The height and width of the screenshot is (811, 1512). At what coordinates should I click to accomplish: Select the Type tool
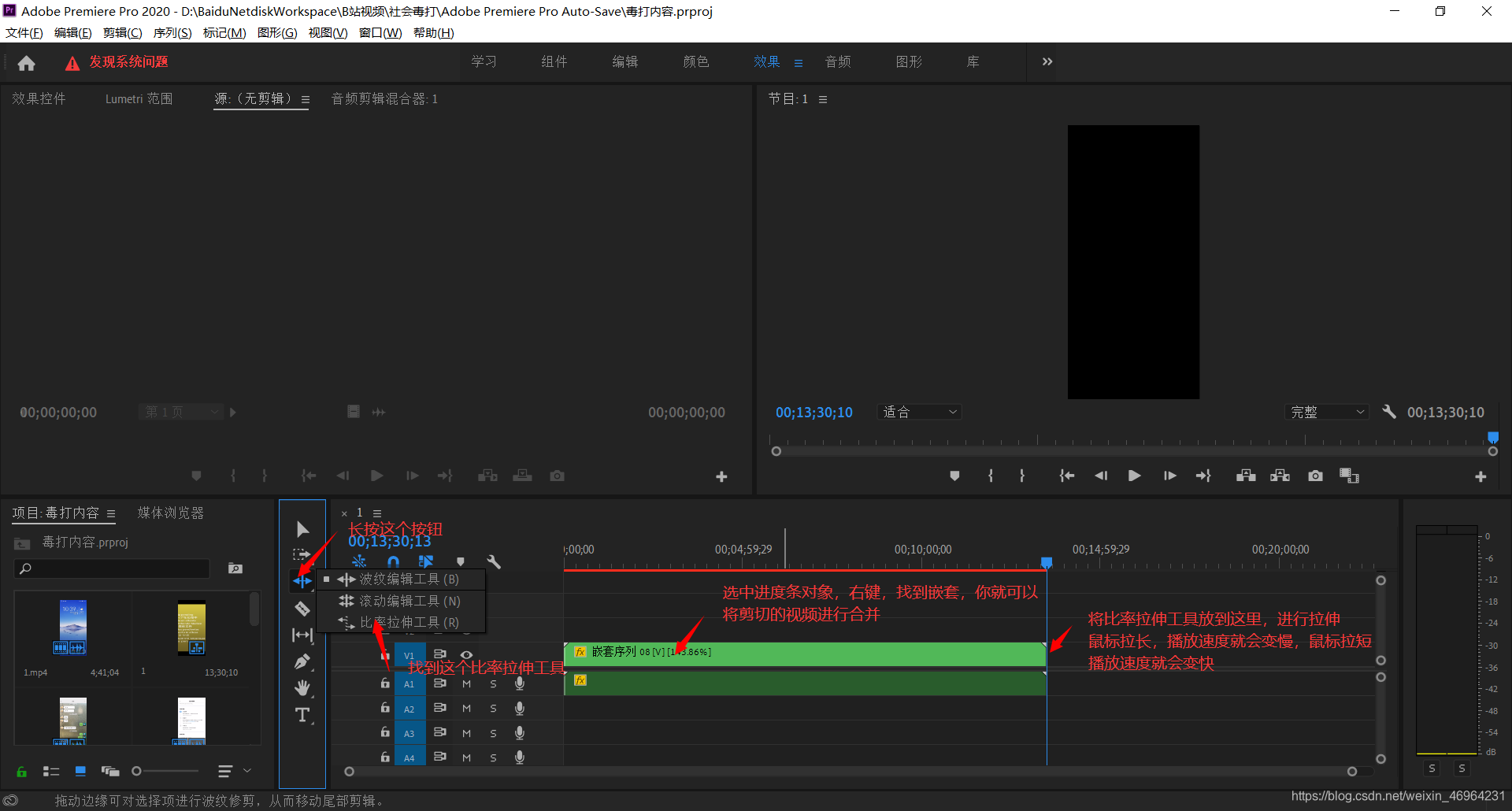(x=302, y=715)
